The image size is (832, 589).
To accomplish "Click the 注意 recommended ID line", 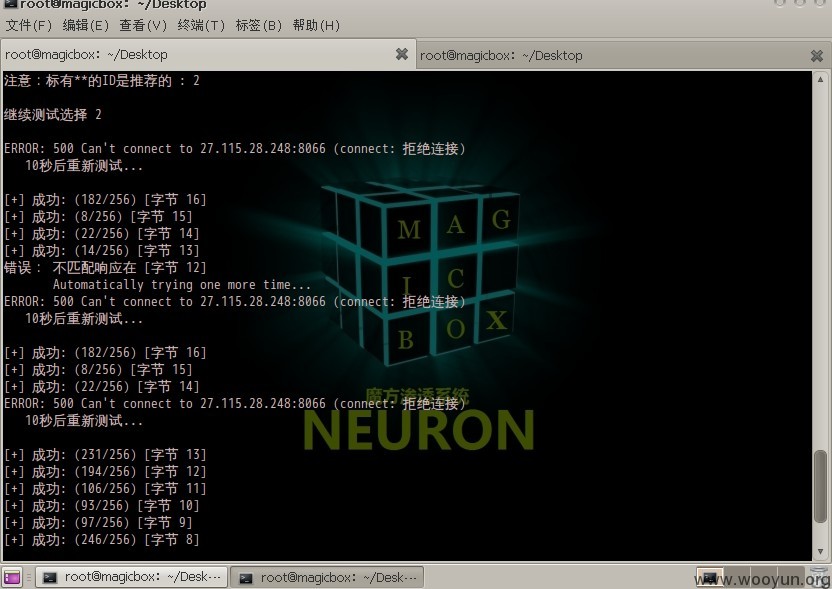I will point(102,81).
